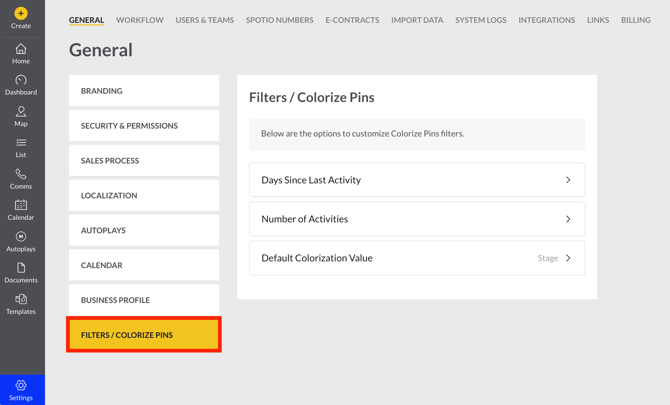670x405 pixels.
Task: Open Templates sidebar icon
Action: (x=21, y=299)
